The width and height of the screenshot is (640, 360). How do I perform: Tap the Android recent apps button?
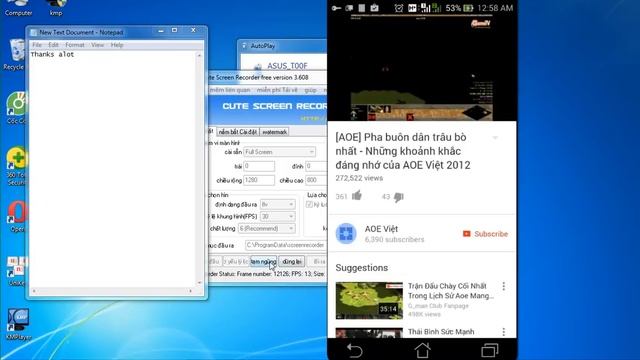(490, 350)
